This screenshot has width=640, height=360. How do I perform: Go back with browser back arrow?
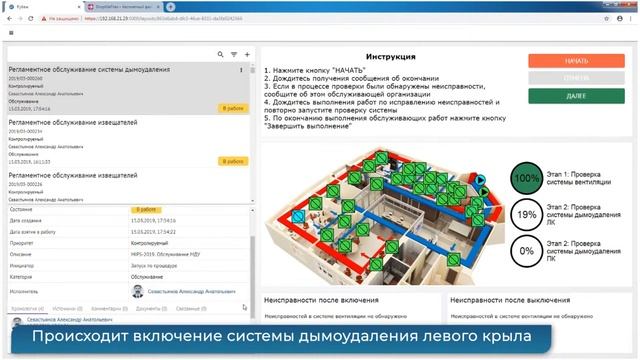click(x=9, y=18)
